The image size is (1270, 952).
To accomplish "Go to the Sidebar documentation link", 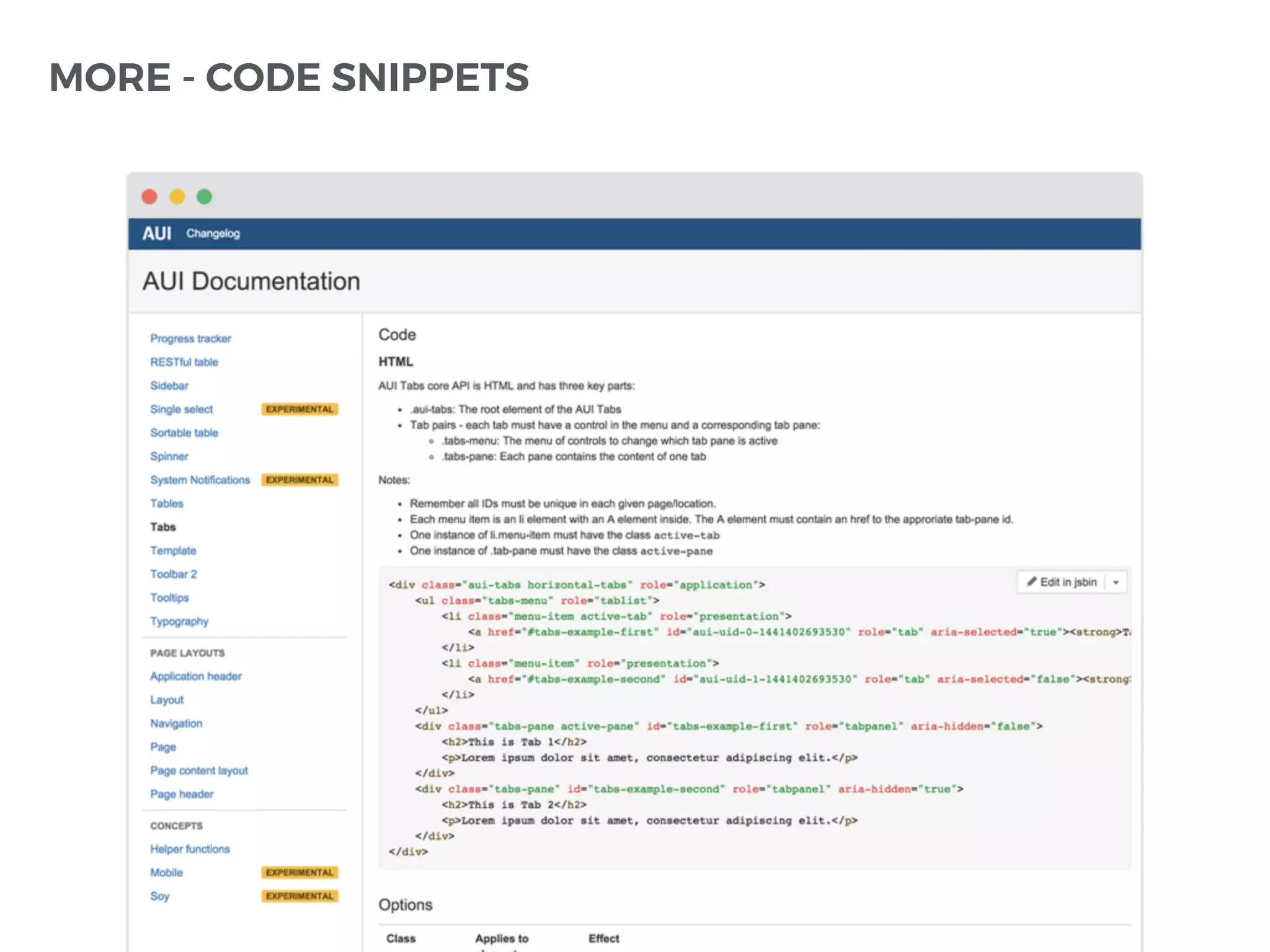I will (x=169, y=386).
